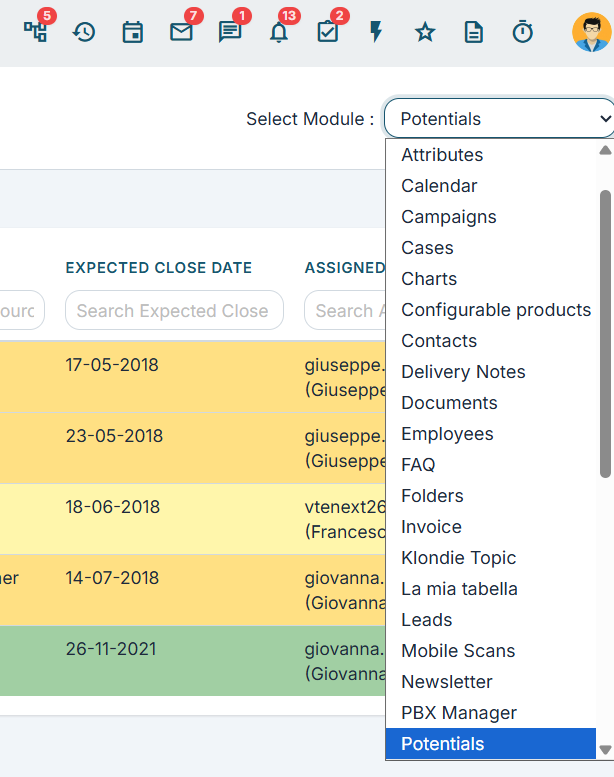The image size is (614, 777).
Task: Open the user avatar profile menu
Action: click(x=592, y=32)
